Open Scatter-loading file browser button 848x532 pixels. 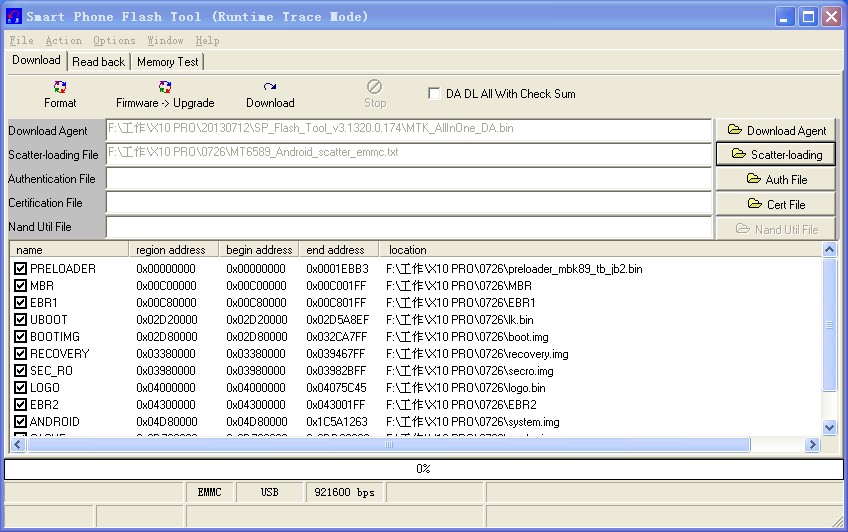point(776,155)
